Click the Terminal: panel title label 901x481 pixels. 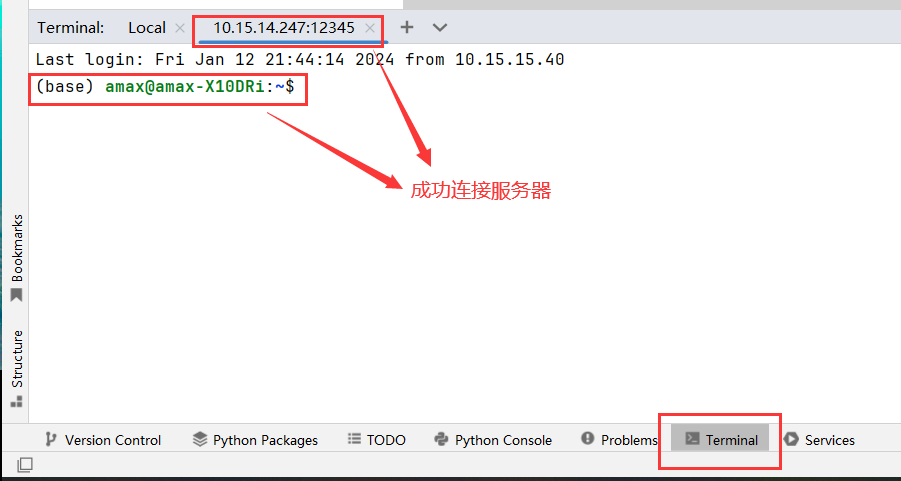coord(71,28)
